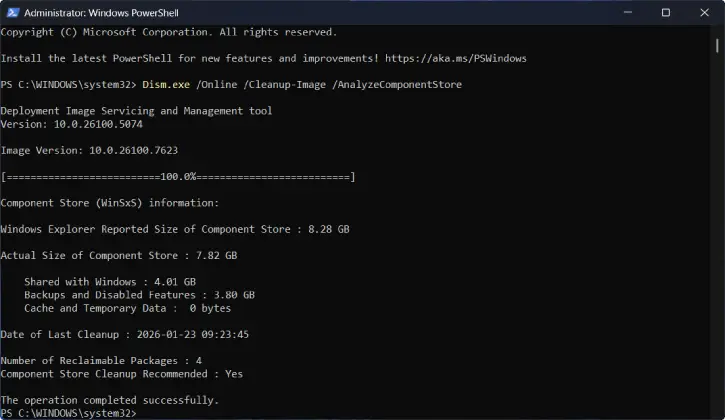Click the 'Backups and Disabled Features' line
Screen dimensions: 725x420
(x=139, y=295)
